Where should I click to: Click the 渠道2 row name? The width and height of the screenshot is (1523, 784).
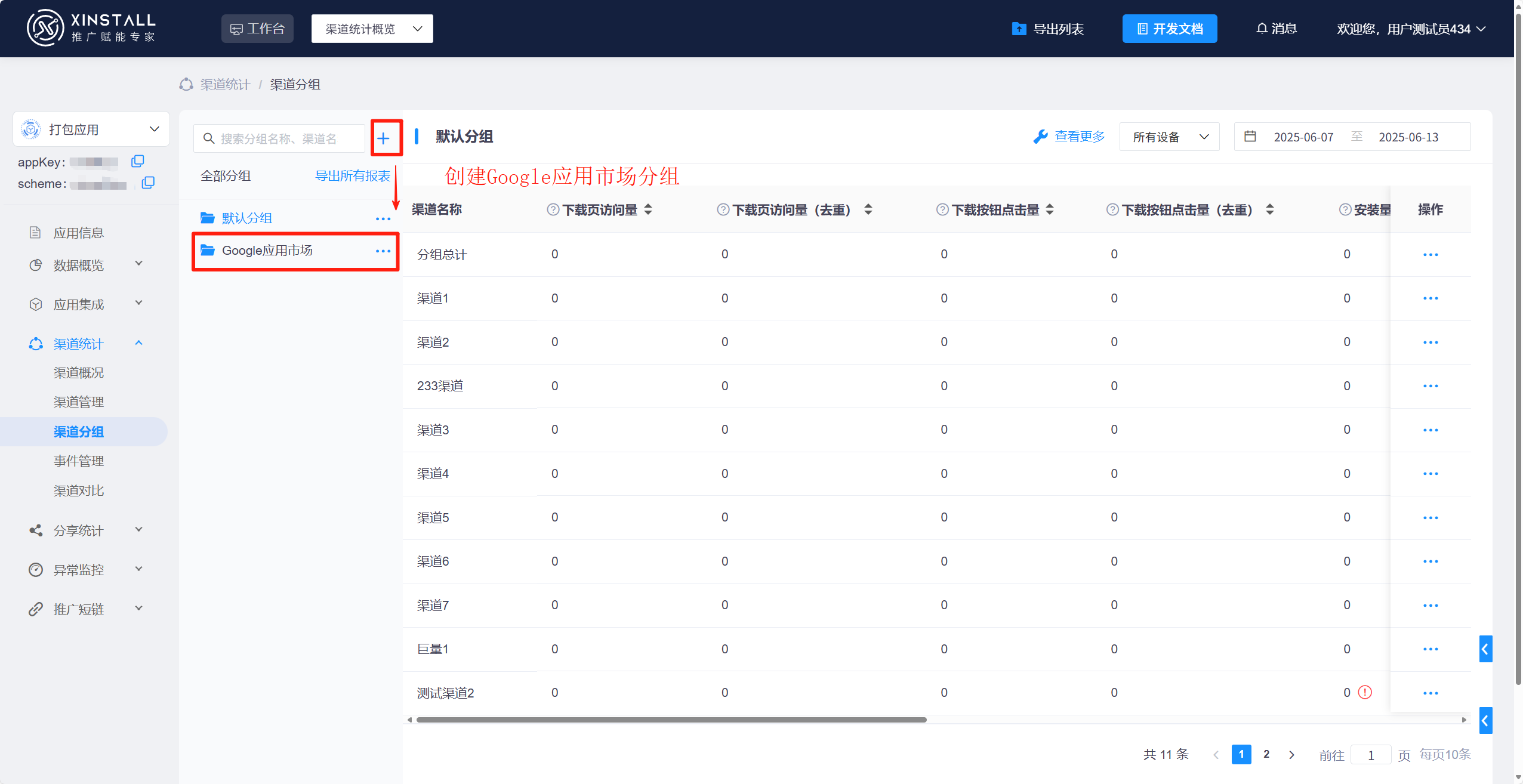click(x=433, y=342)
